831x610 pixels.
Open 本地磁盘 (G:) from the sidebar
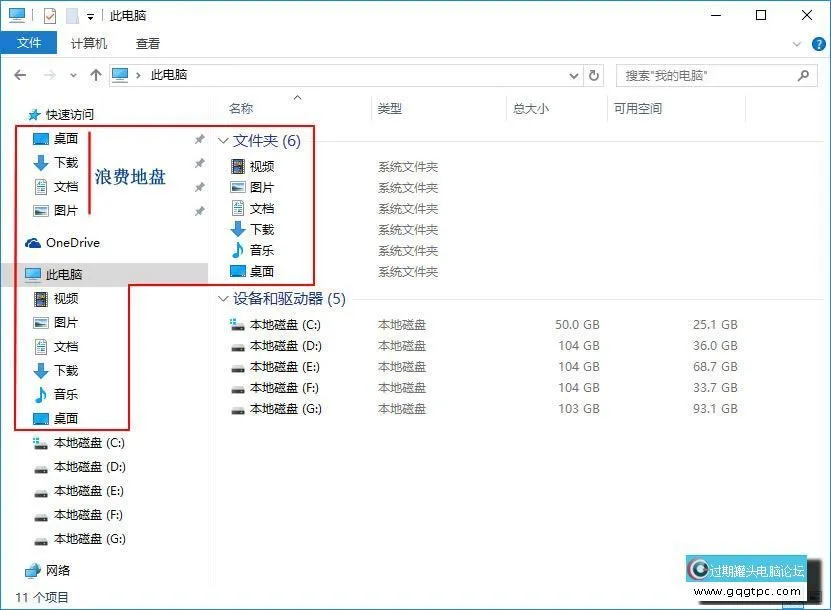(x=81, y=539)
